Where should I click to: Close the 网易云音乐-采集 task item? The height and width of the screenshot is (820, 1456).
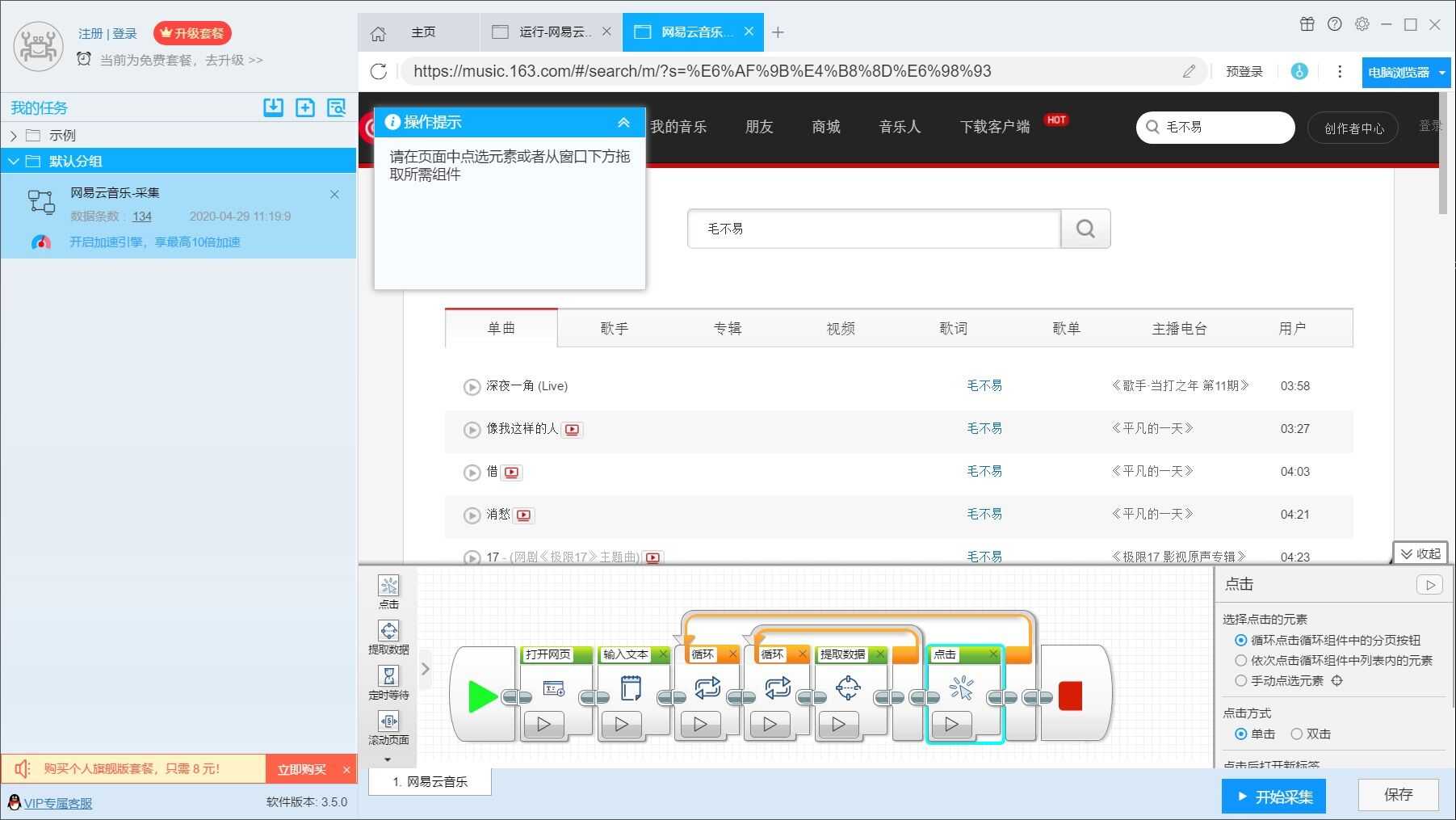334,195
